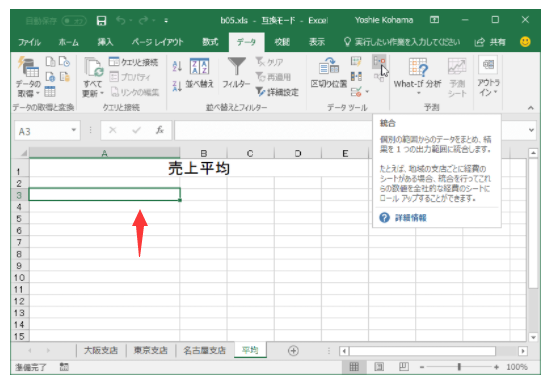This screenshot has width=544, height=381.
Task: Click From Web import icon
Action: pos(50,76)
